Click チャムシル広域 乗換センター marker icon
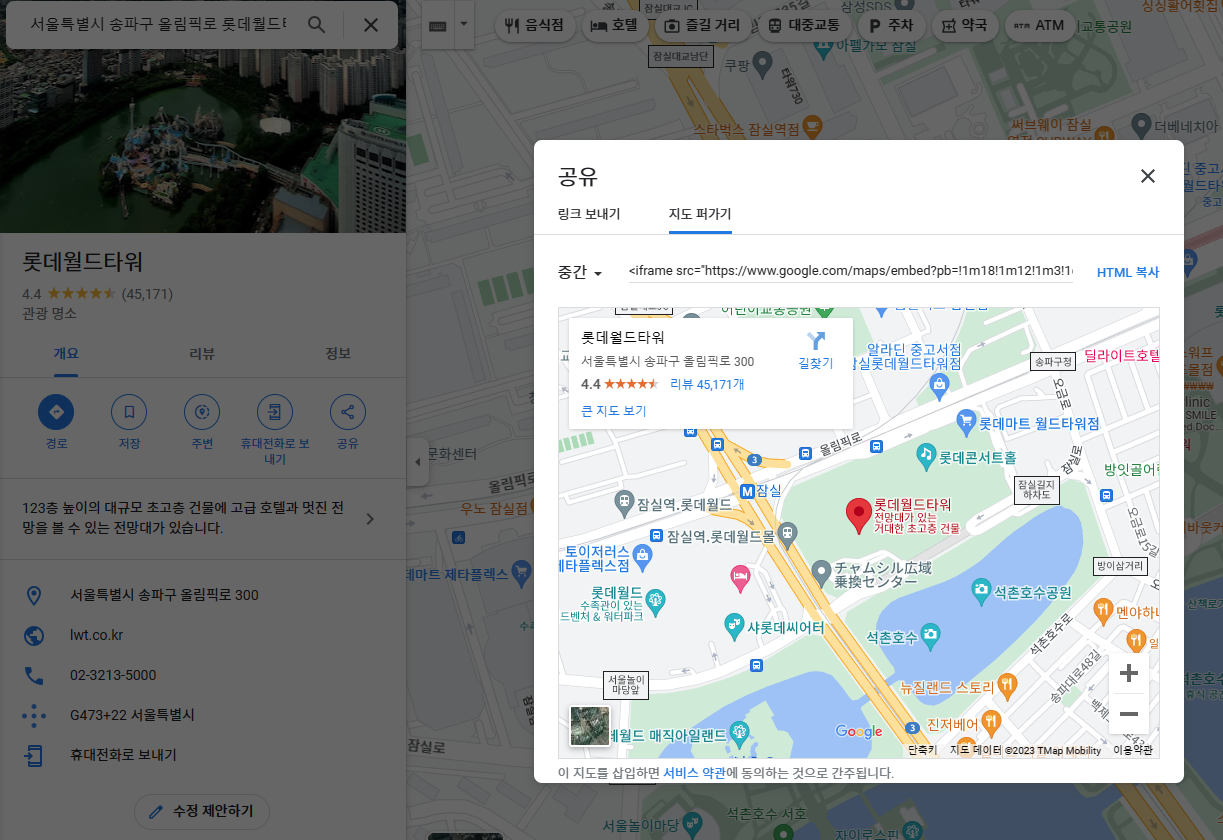 [x=821, y=572]
